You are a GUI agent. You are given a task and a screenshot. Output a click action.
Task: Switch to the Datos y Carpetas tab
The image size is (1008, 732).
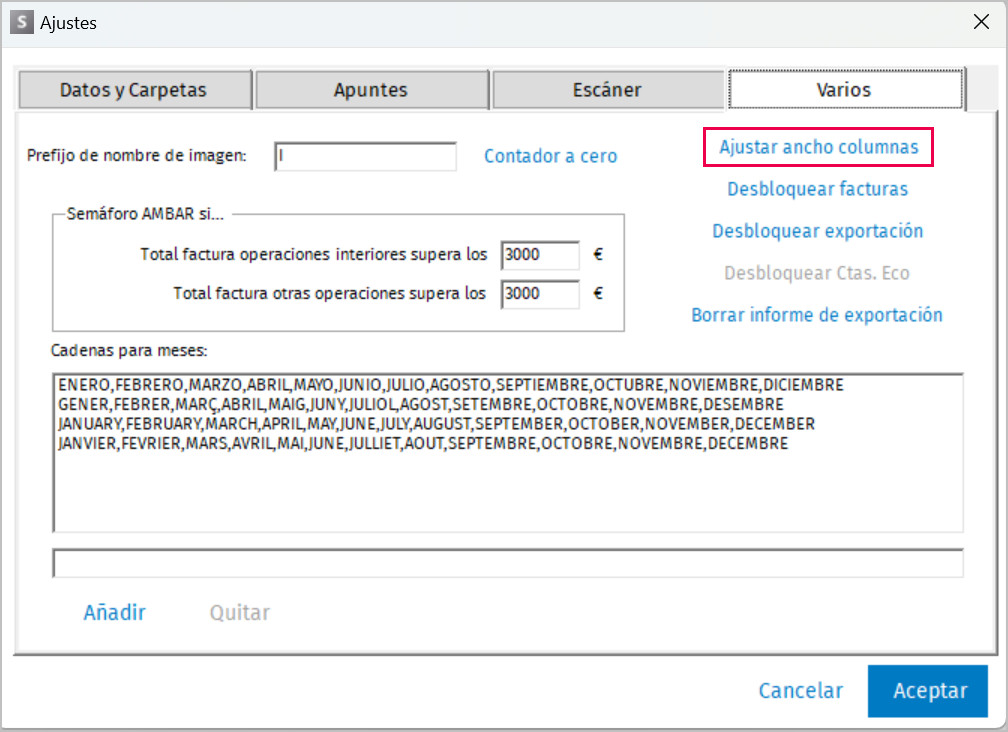pos(134,89)
